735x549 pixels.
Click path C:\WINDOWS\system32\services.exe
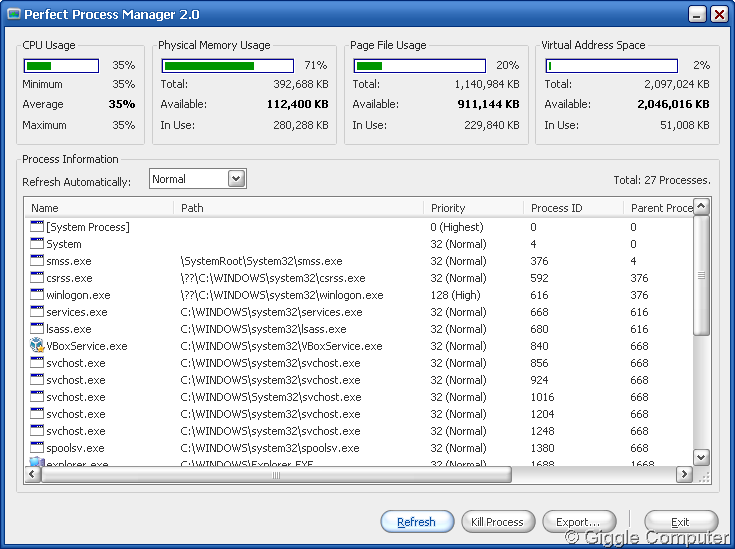(271, 312)
